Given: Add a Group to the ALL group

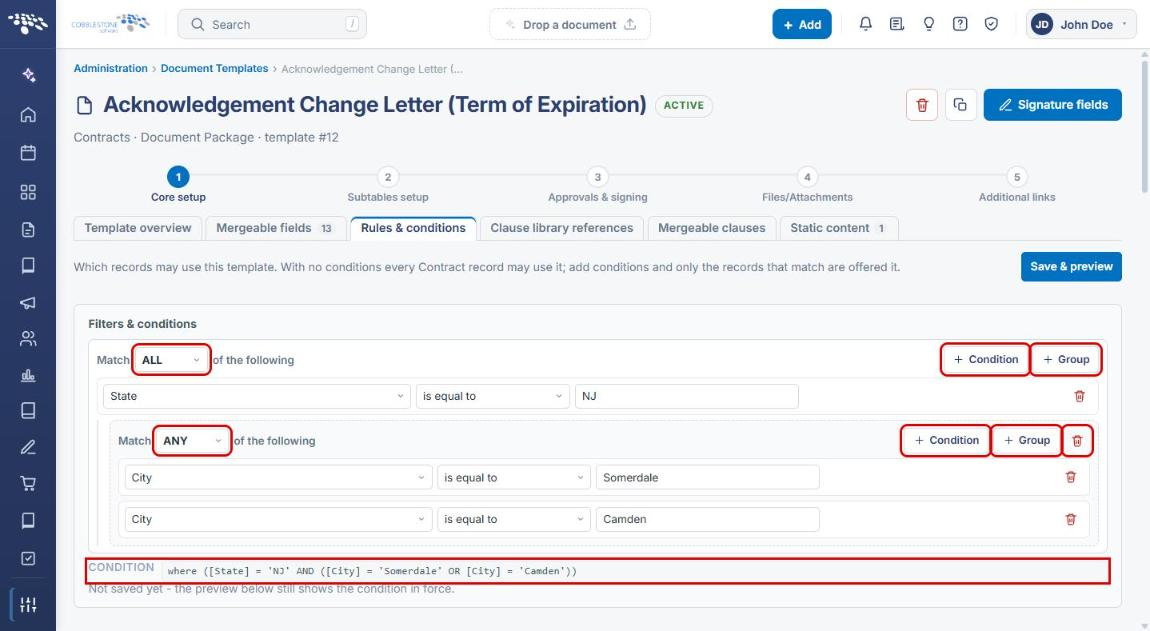Looking at the screenshot, I should (1066, 360).
